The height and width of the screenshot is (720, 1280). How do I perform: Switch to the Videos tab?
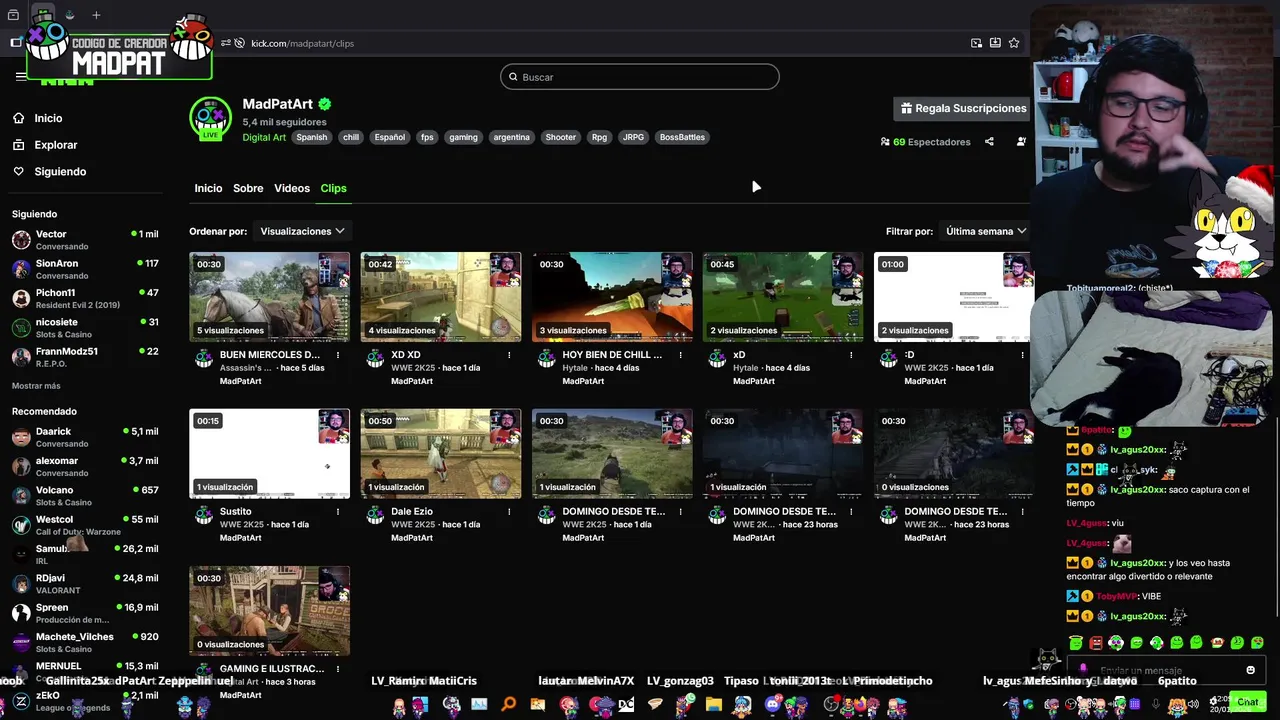pyautogui.click(x=292, y=188)
